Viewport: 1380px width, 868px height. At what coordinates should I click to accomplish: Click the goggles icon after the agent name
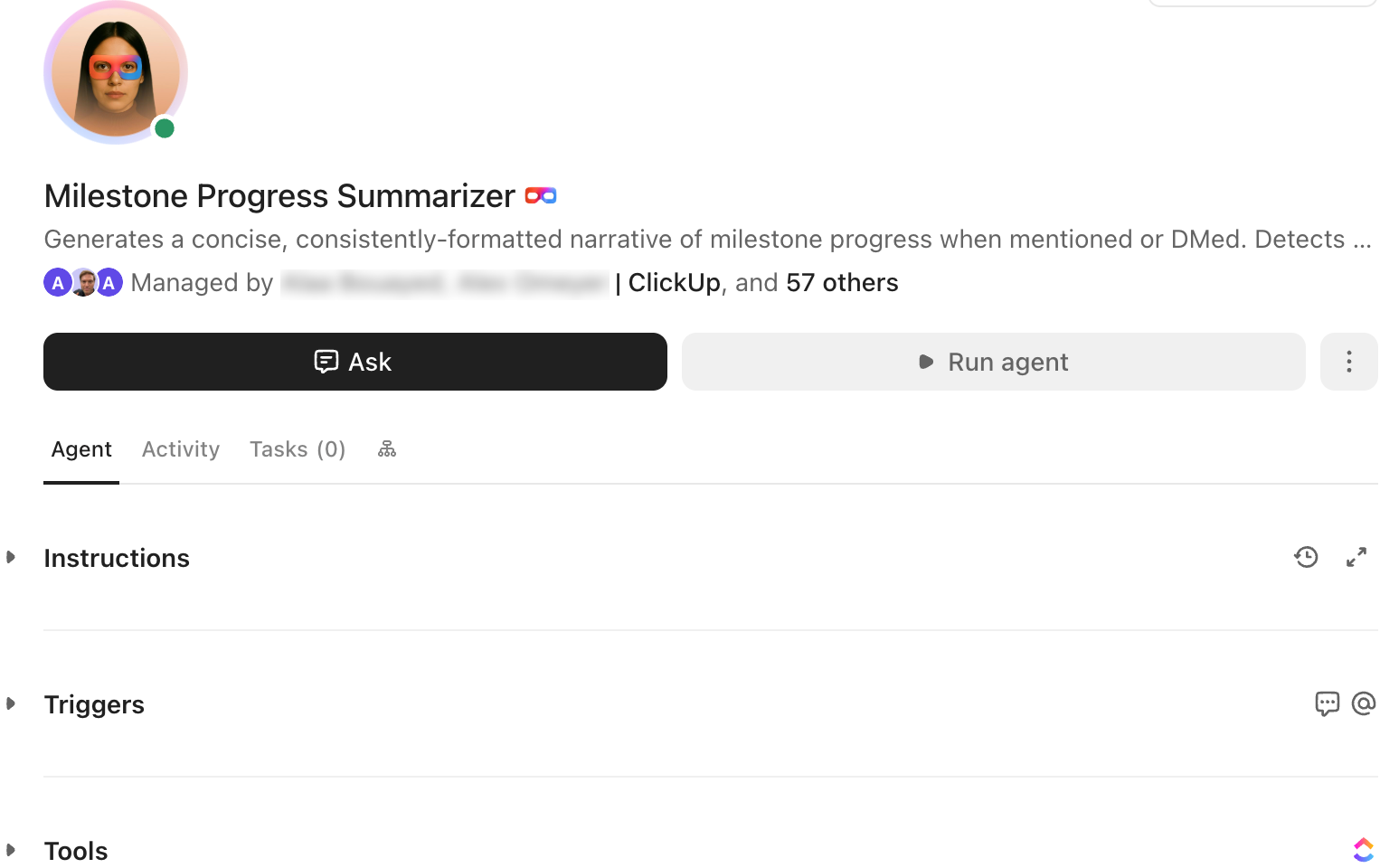540,195
